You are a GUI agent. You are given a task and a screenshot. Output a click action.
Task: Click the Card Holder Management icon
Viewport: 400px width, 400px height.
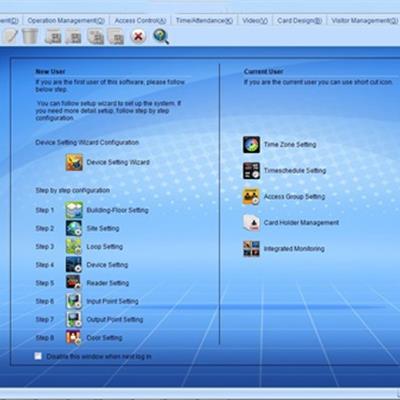click(251, 223)
